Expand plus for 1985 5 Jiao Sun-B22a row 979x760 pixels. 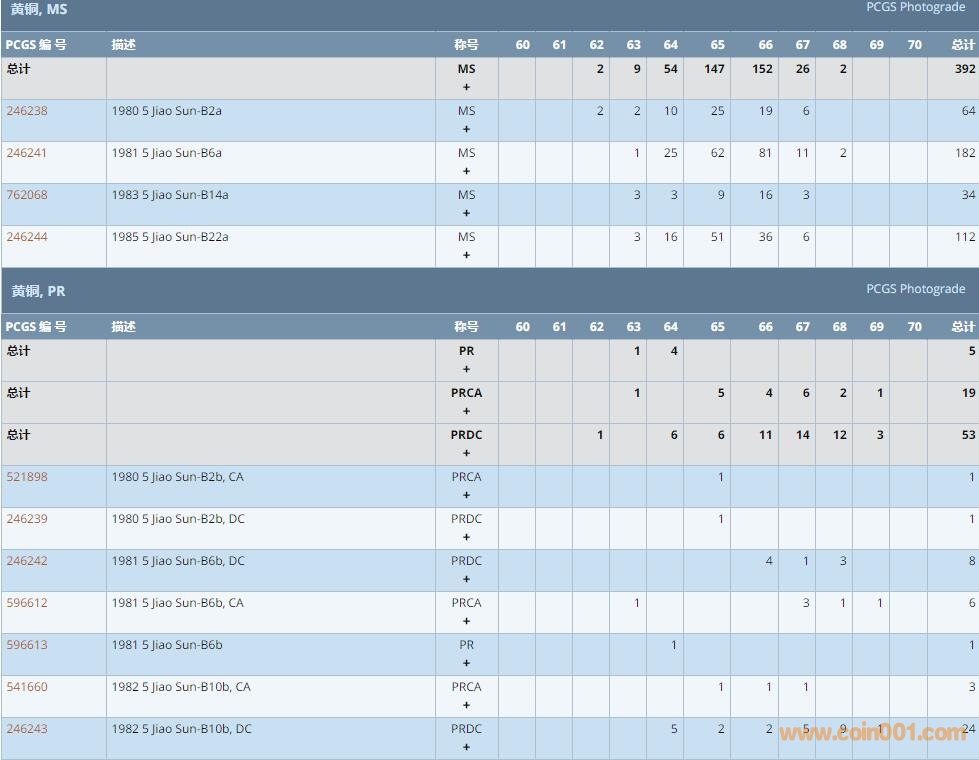coord(466,255)
